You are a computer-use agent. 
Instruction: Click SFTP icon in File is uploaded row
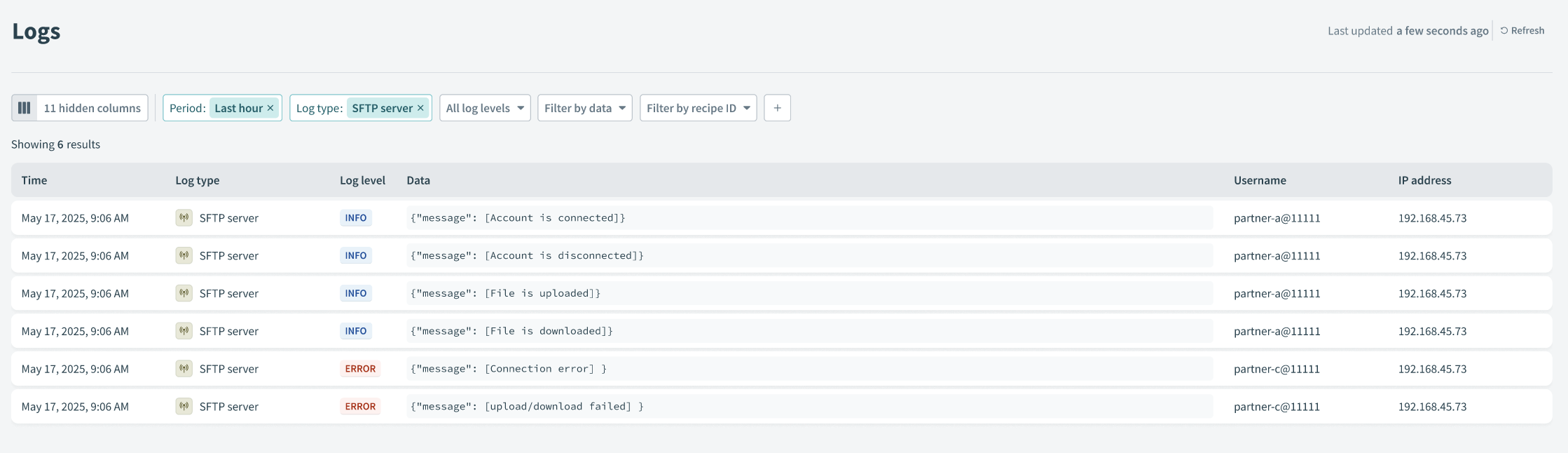(x=184, y=293)
